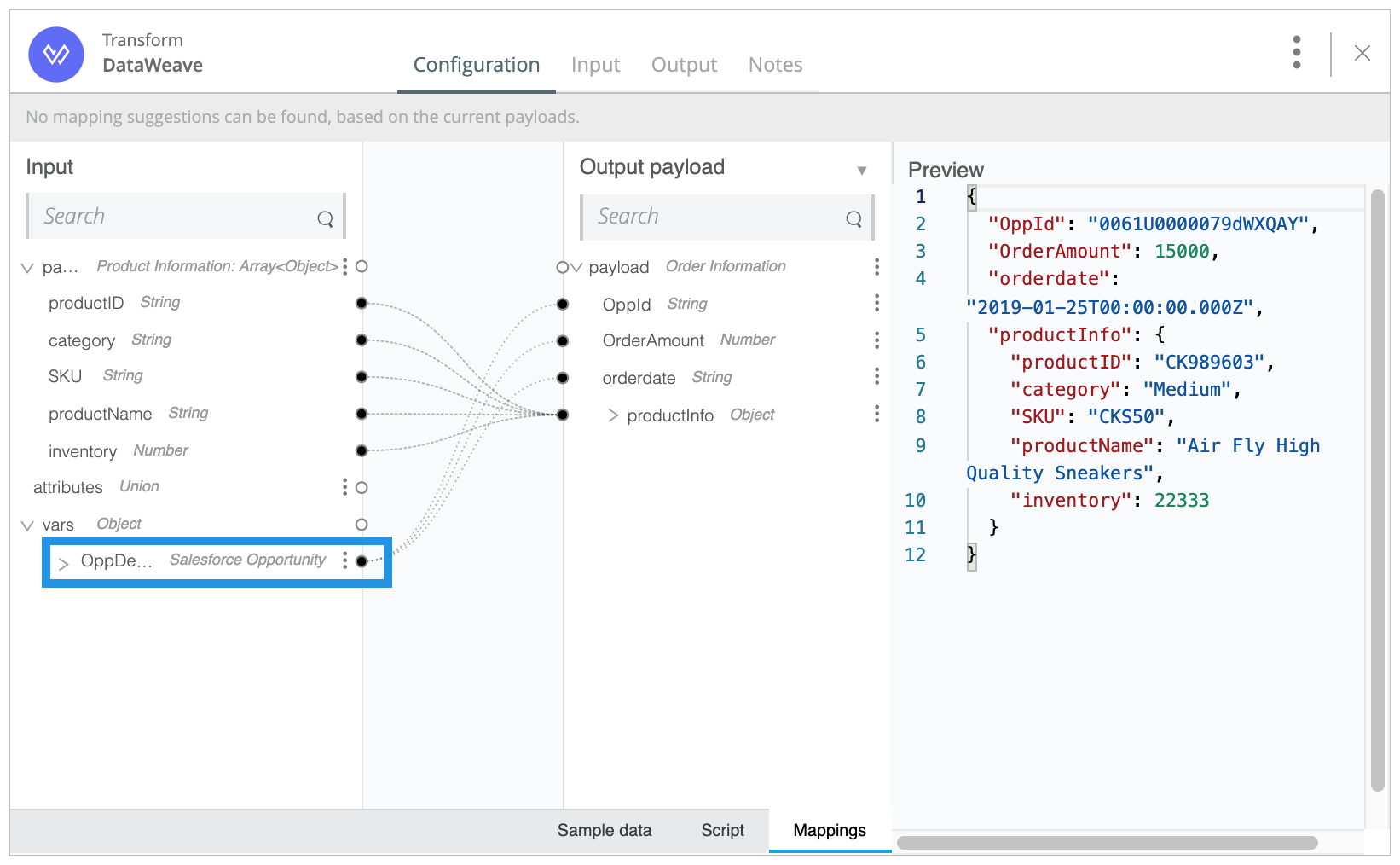Click the search icon in Output payload search
This screenshot has height=865, width=1400.
tap(853, 218)
